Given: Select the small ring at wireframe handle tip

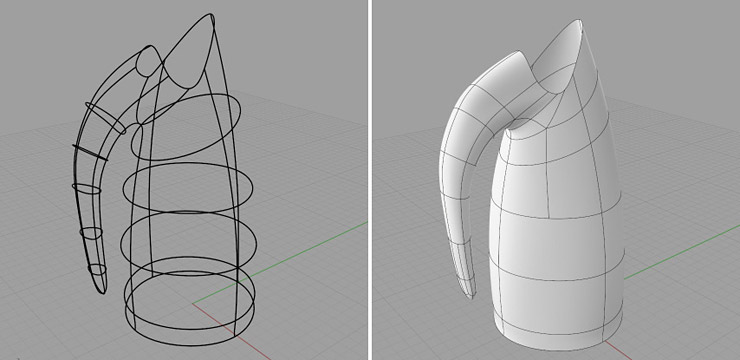Looking at the screenshot, I should tap(97, 269).
